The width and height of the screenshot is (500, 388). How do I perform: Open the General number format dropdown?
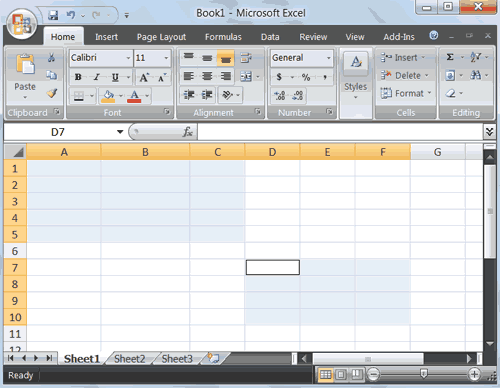[329, 58]
